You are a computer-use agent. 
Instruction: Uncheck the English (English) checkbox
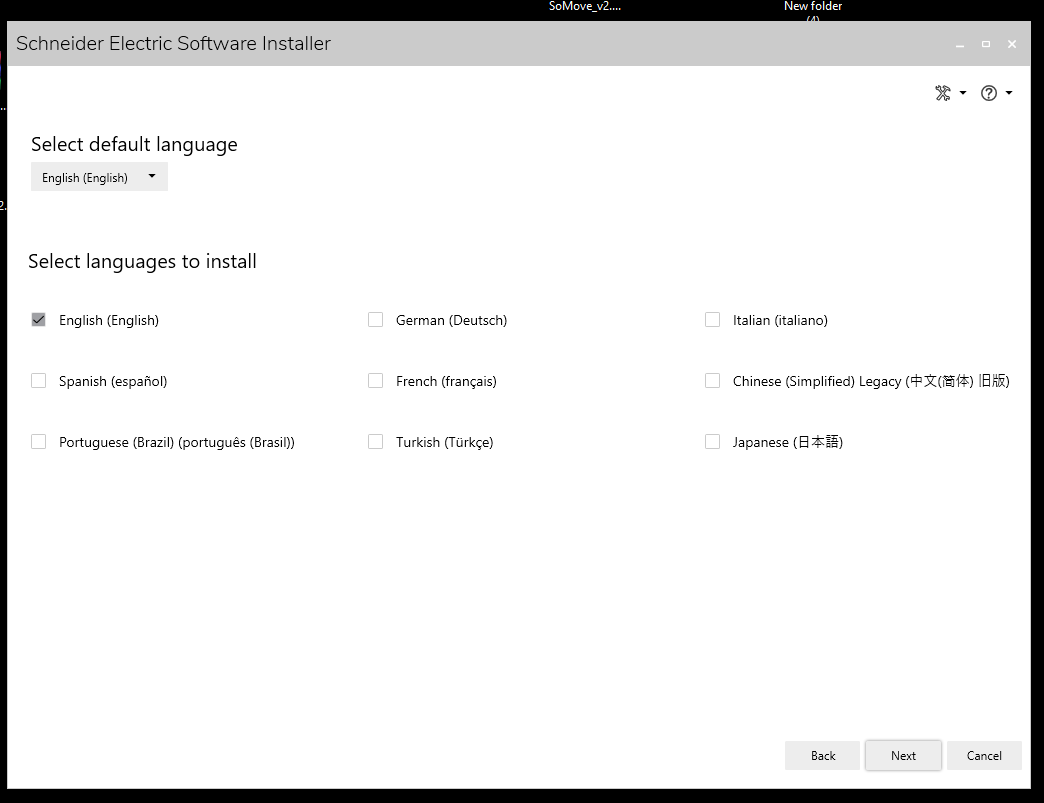click(x=39, y=320)
